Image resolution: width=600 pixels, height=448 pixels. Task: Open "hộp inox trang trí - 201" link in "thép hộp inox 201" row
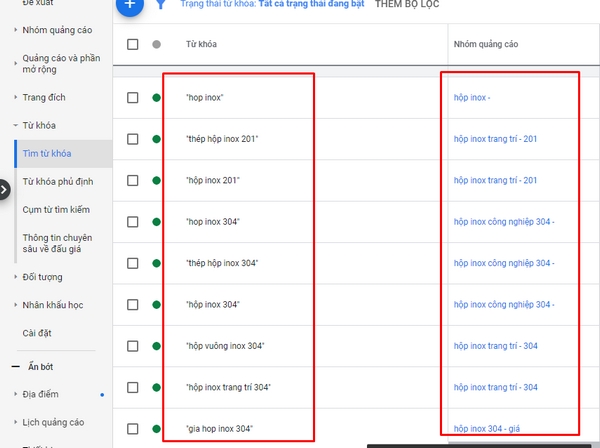tap(495, 139)
